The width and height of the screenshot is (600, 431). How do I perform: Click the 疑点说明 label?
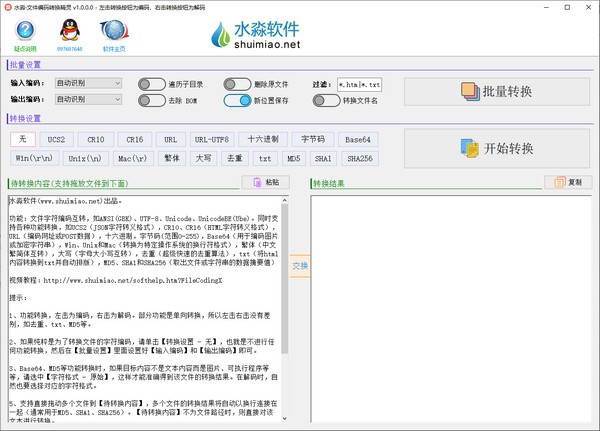(x=25, y=49)
